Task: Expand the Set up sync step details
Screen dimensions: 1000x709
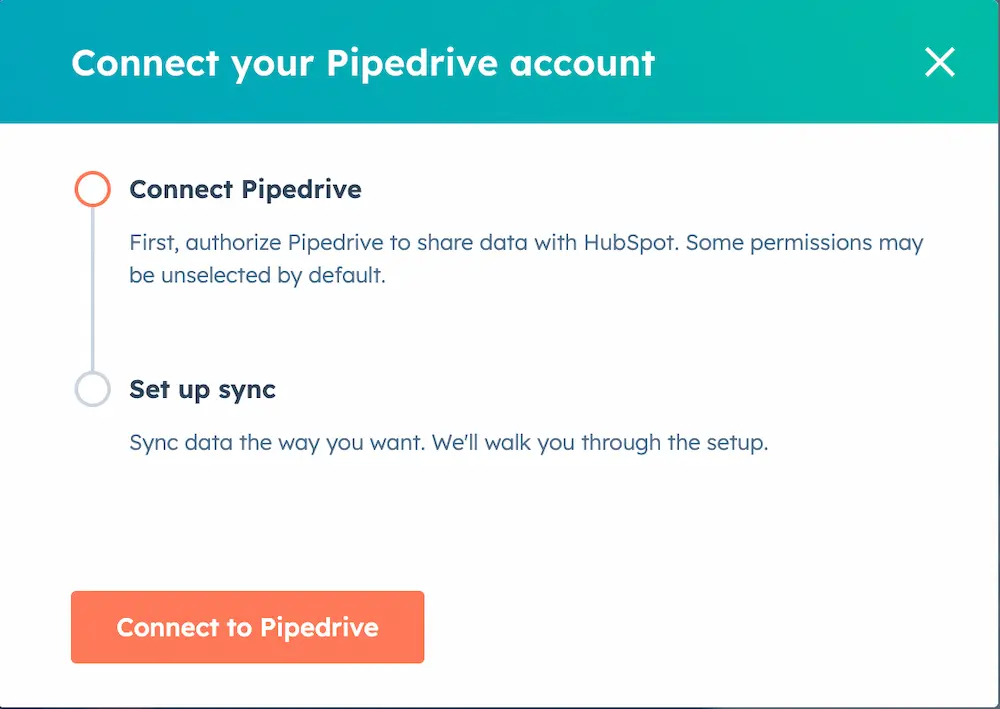Action: (x=202, y=389)
